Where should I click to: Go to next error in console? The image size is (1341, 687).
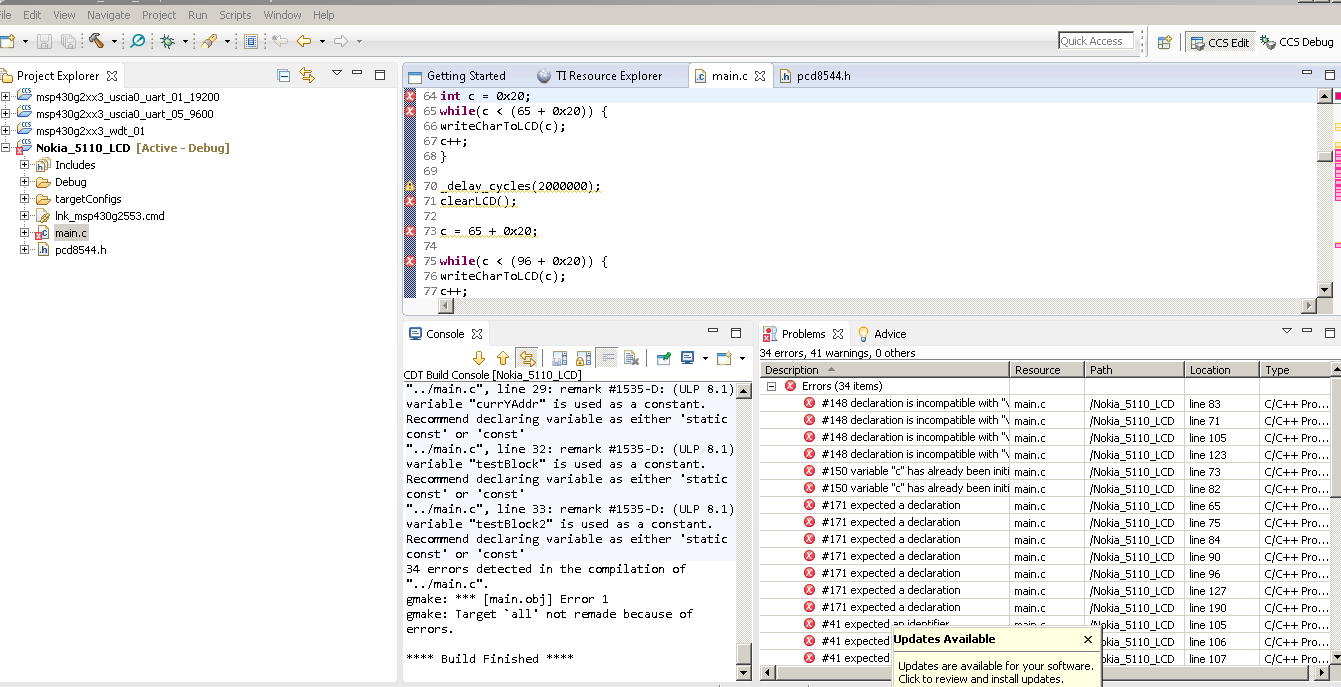[x=478, y=358]
